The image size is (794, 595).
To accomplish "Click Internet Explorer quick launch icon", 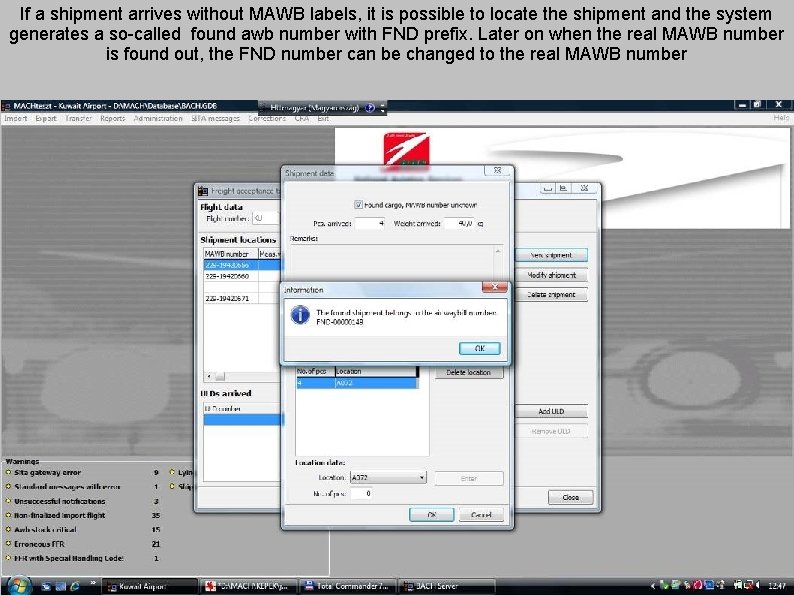I will [x=75, y=586].
